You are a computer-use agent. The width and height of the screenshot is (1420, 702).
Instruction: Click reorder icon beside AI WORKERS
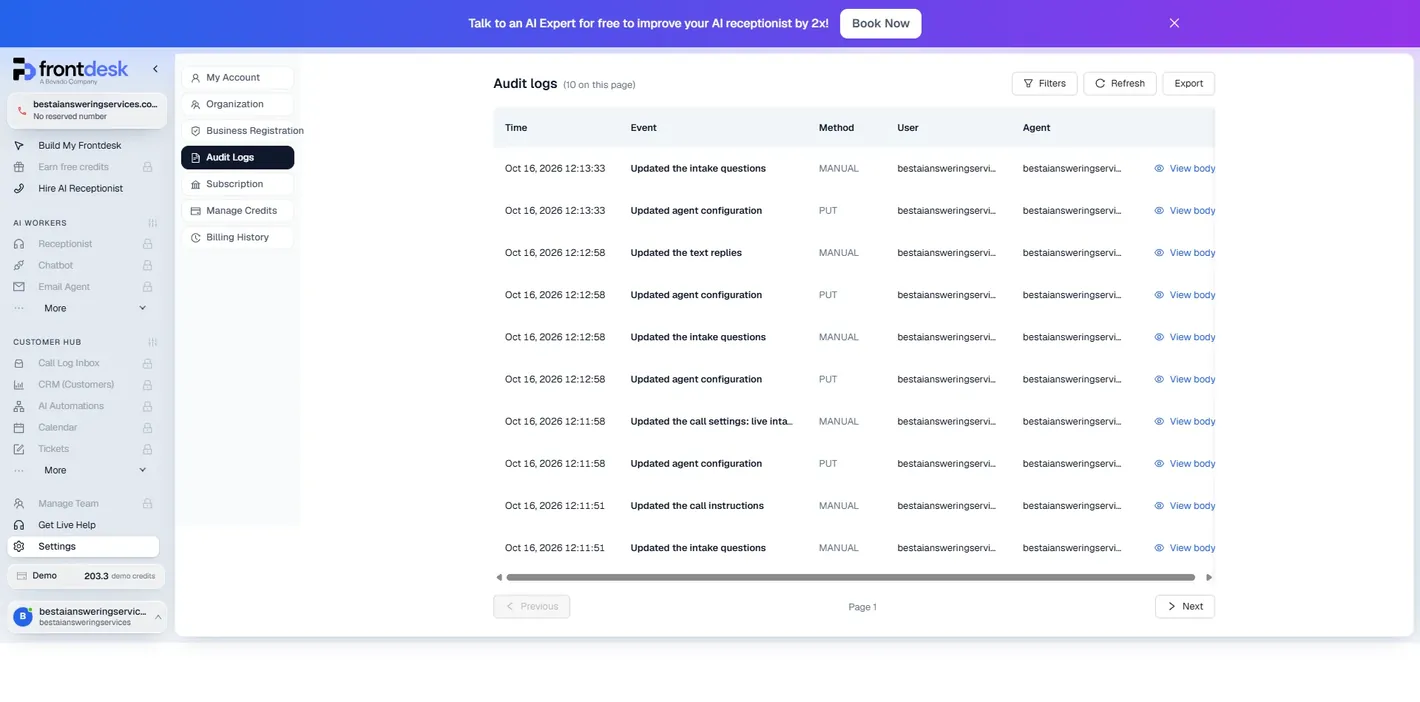point(152,223)
